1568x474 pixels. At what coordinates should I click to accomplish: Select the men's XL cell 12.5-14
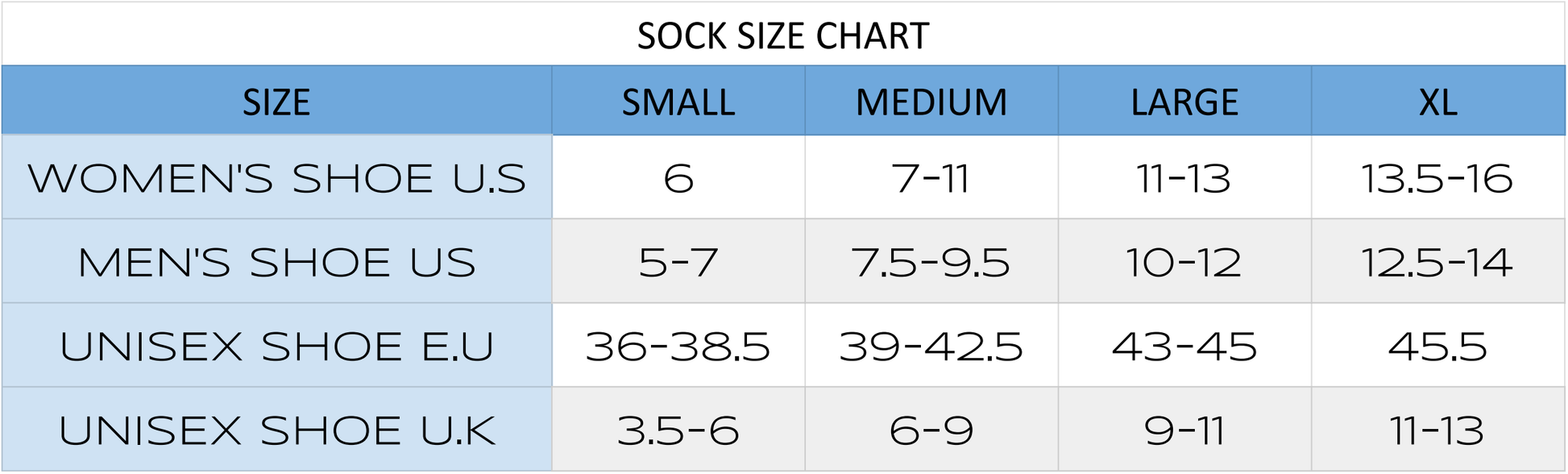click(1437, 263)
